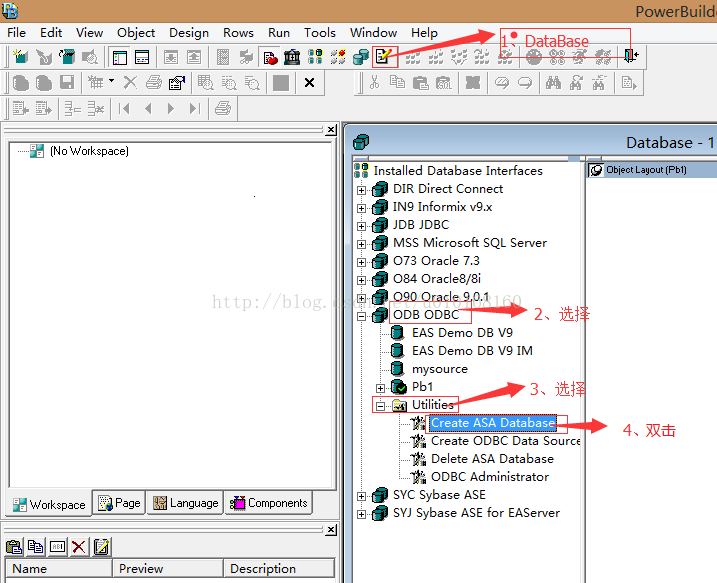Click the Last row navigation arrow
The width and height of the screenshot is (717, 583).
coord(195,109)
